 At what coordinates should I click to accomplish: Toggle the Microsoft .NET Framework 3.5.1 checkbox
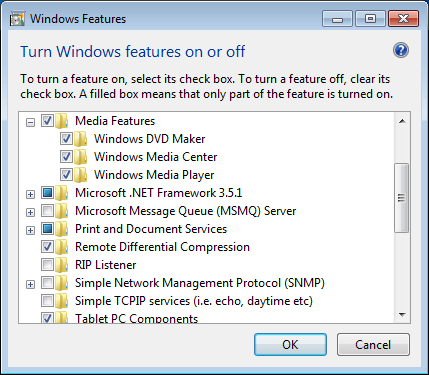47,192
